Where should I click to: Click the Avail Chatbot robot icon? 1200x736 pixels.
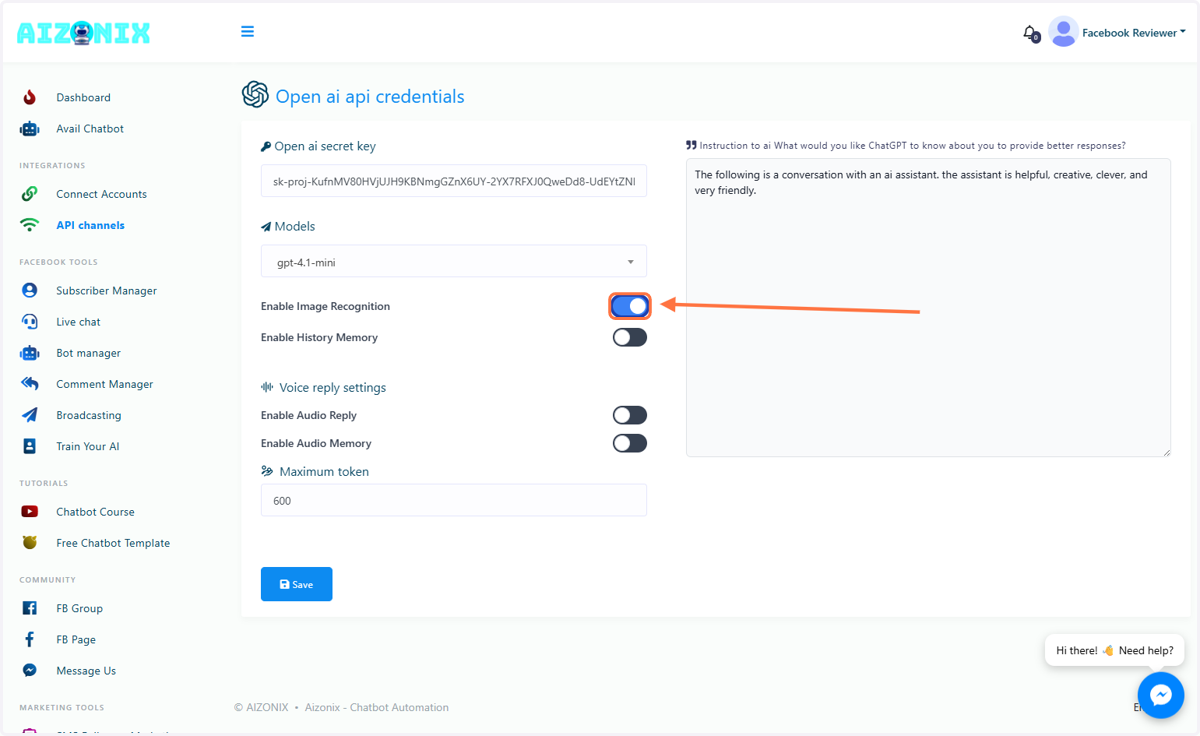(x=30, y=129)
